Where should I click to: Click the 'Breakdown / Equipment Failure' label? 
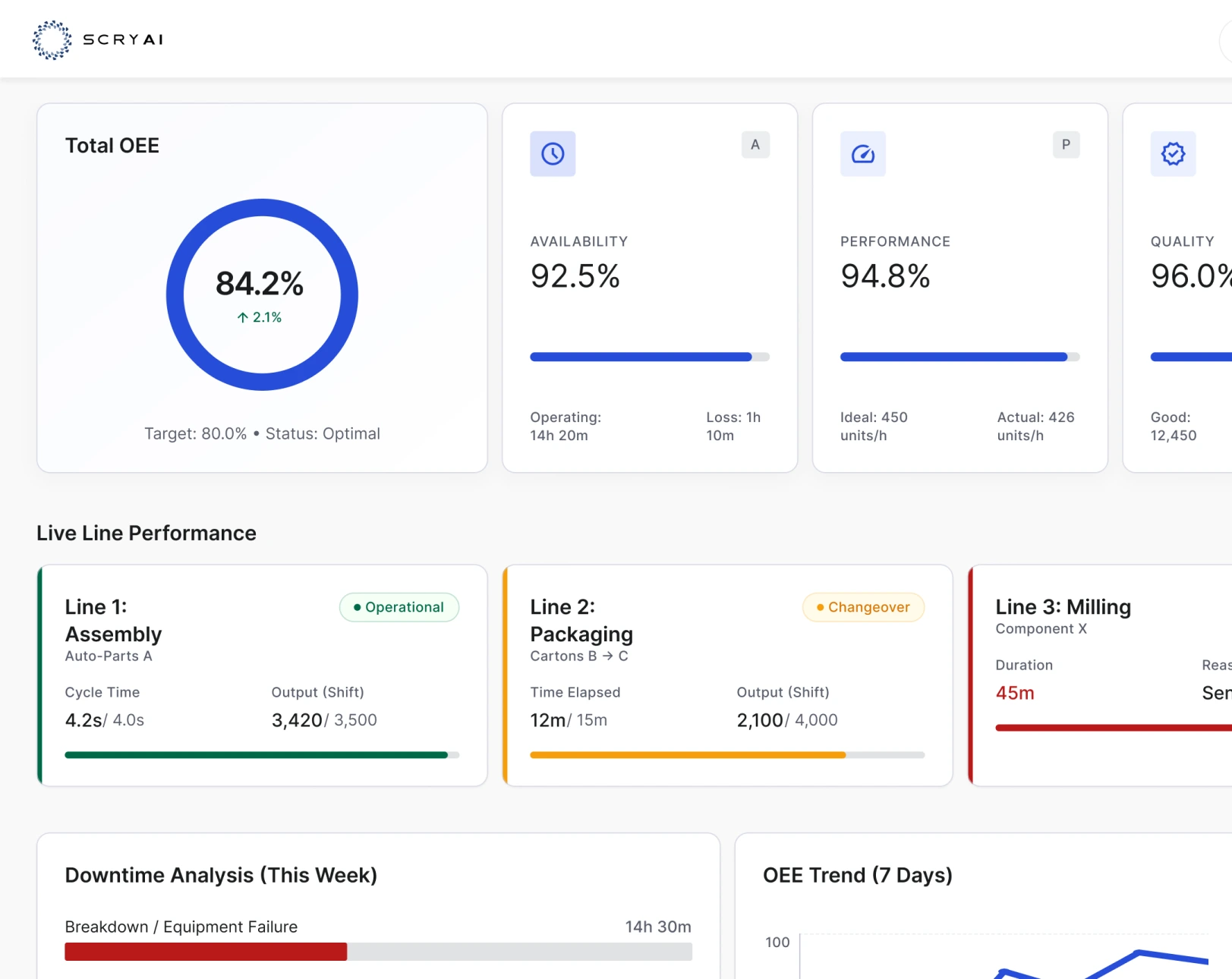(181, 927)
